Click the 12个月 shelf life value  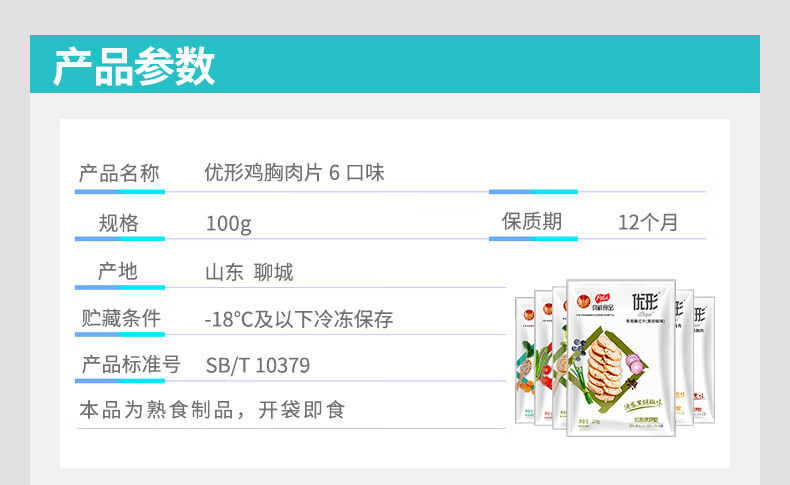[x=648, y=222]
